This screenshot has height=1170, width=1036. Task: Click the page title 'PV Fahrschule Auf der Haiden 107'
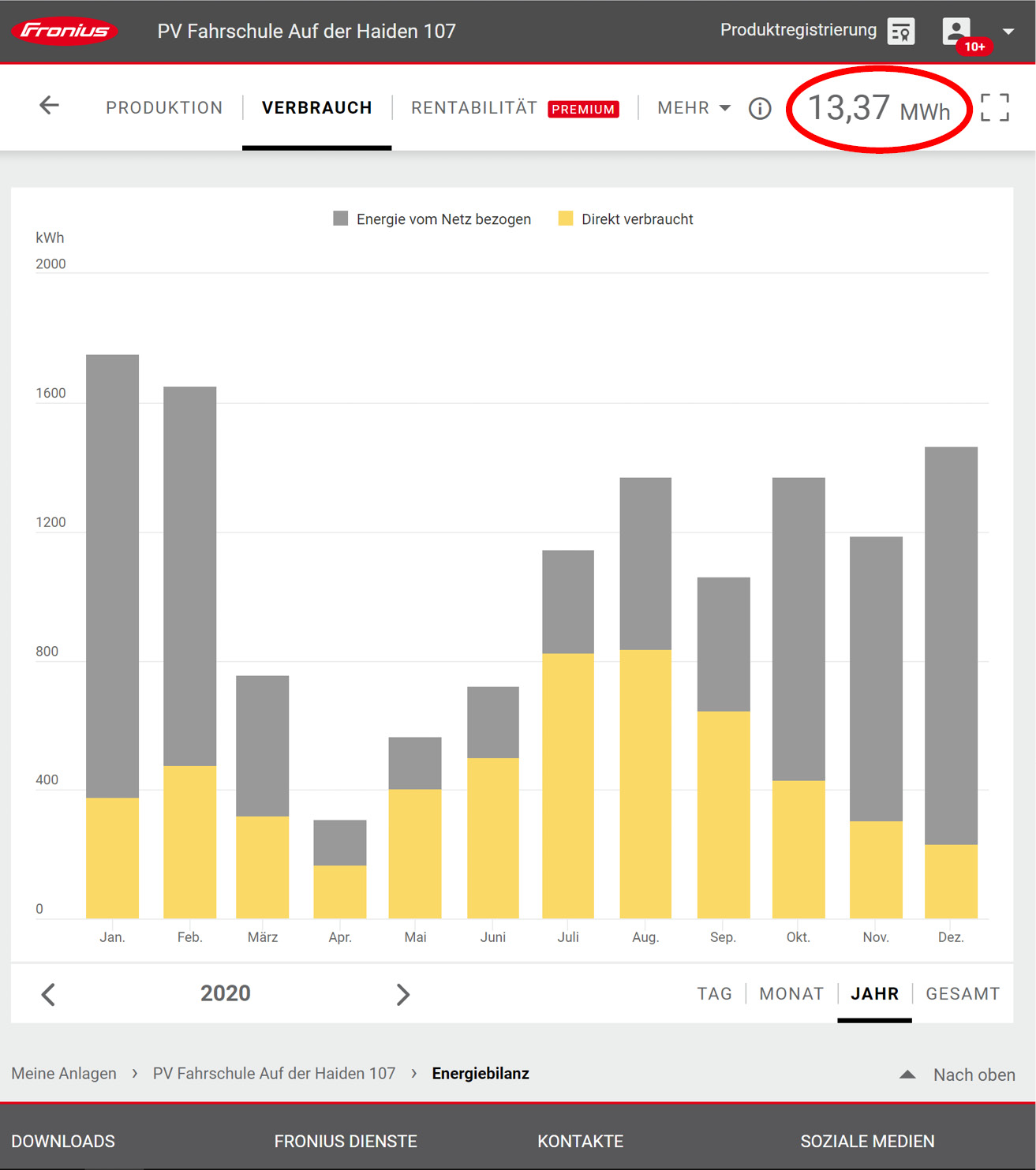point(306,31)
